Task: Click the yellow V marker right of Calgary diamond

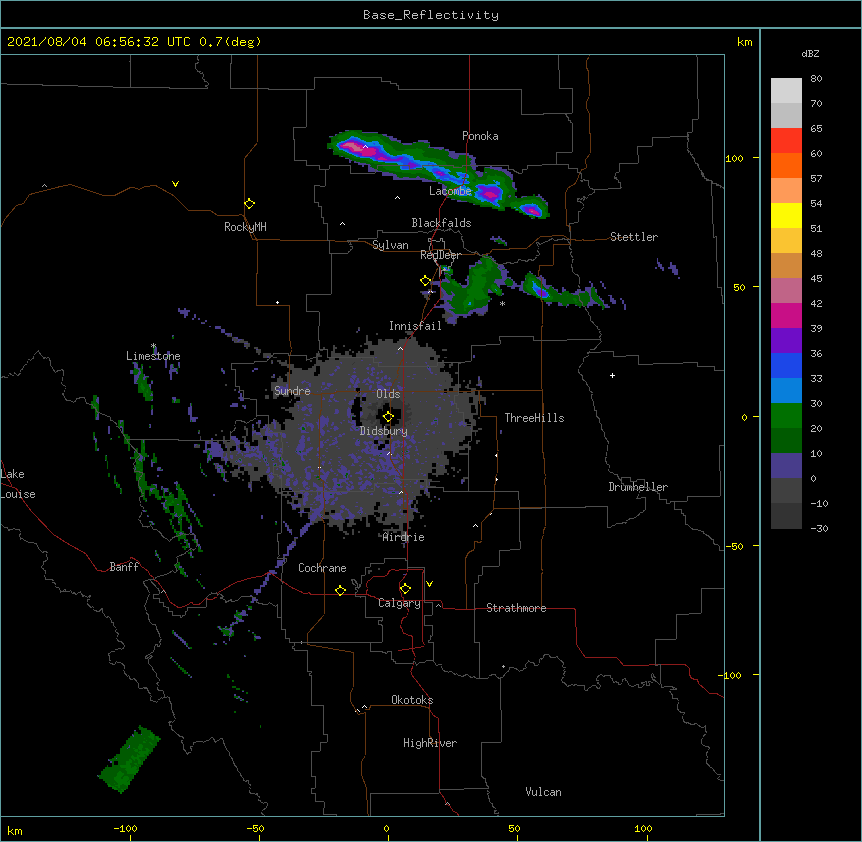Action: point(429,584)
